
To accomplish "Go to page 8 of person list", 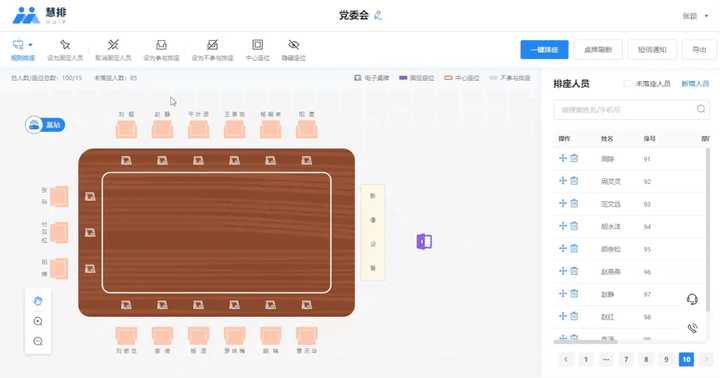I will pos(646,359).
